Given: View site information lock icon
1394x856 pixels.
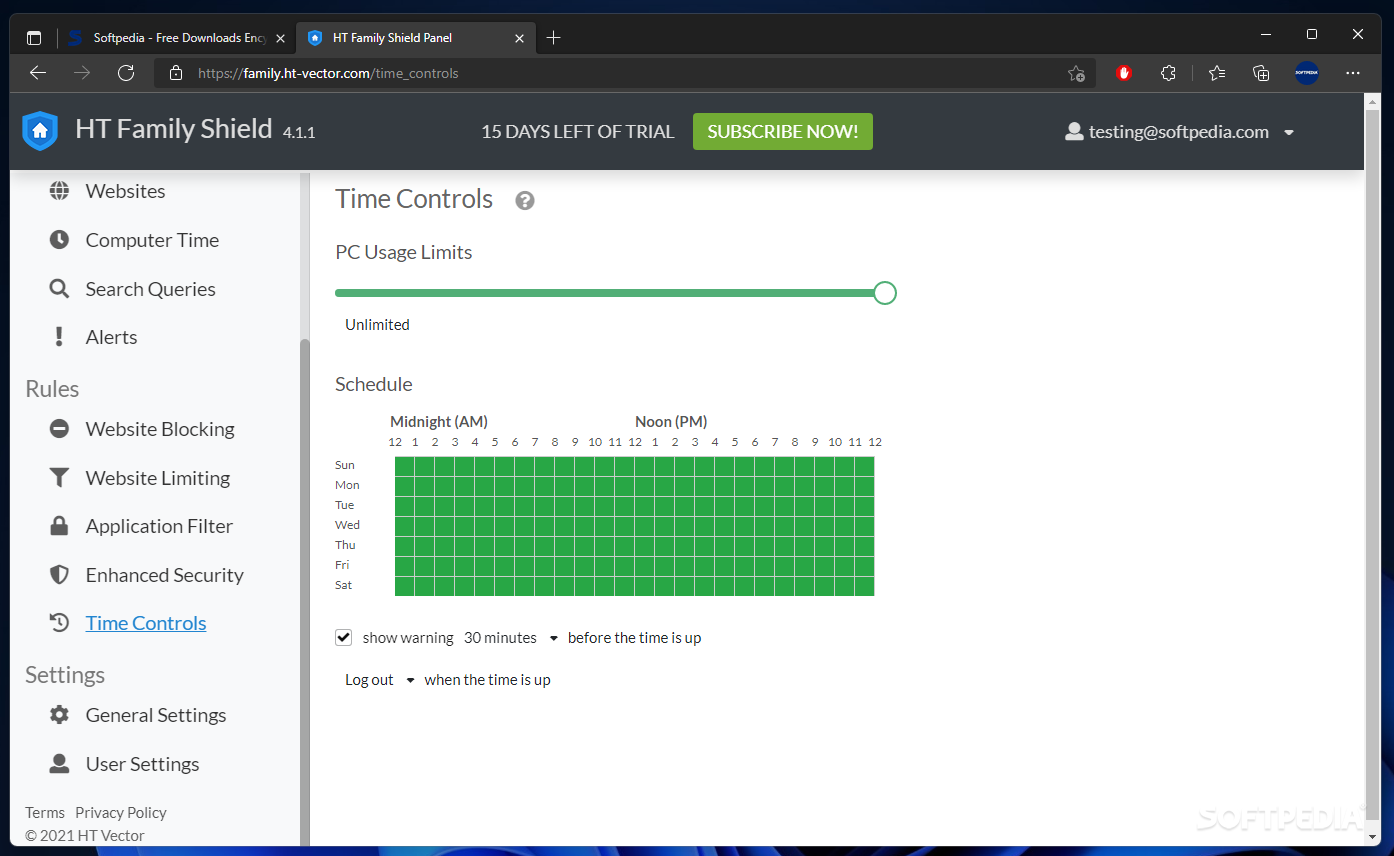Looking at the screenshot, I should click(176, 73).
